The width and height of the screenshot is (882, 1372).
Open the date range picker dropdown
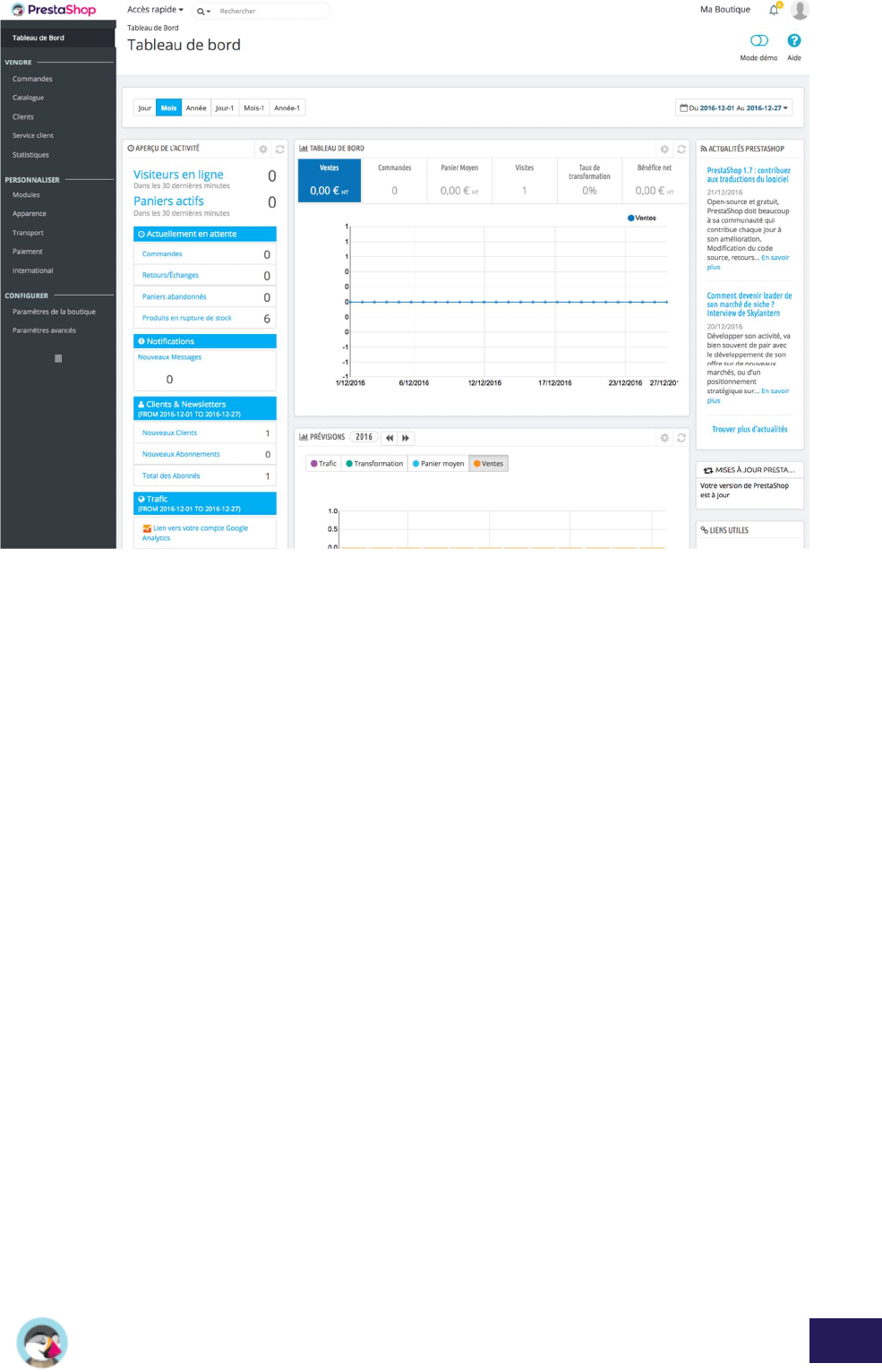[734, 107]
